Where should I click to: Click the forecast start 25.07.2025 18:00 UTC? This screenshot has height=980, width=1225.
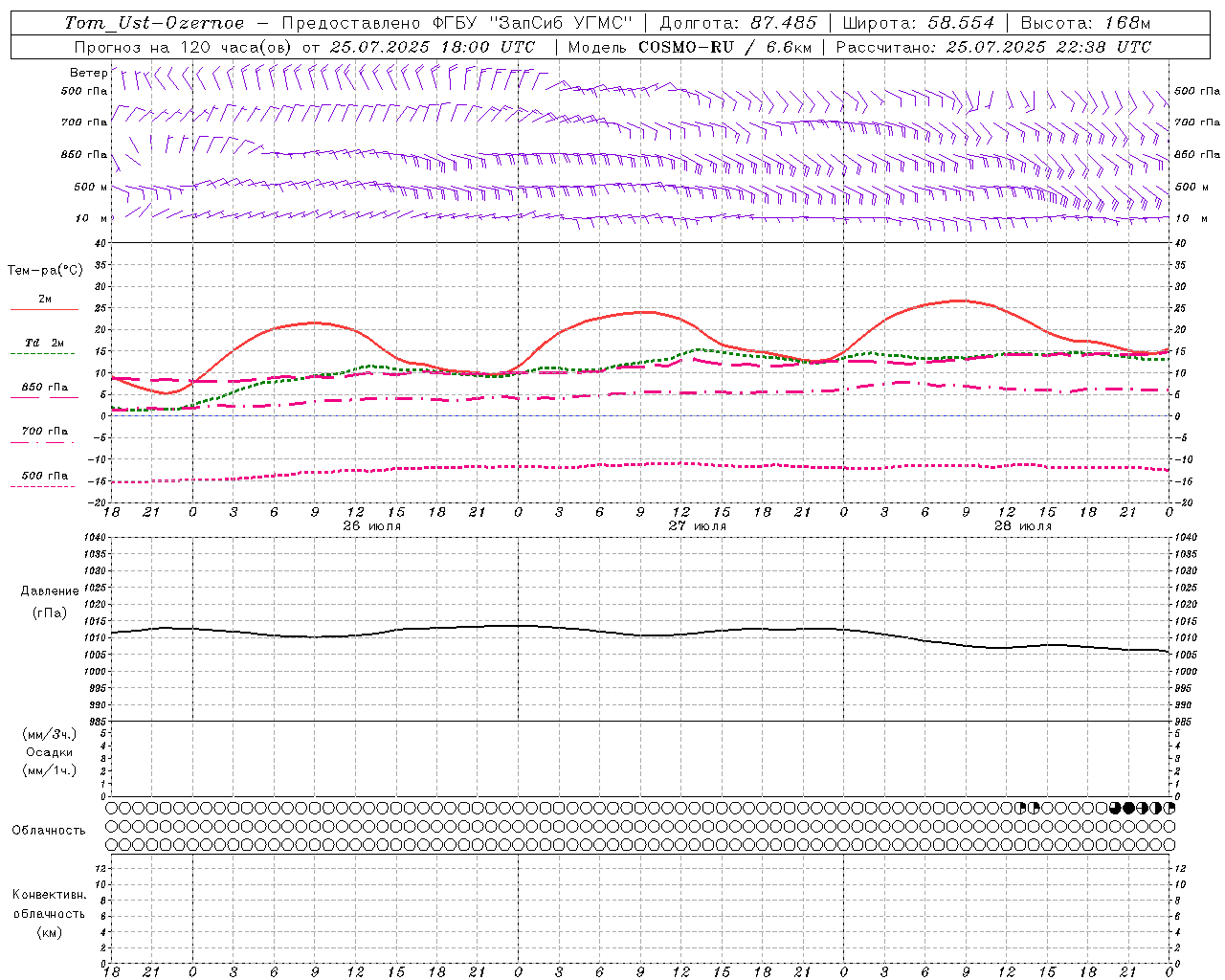click(433, 47)
